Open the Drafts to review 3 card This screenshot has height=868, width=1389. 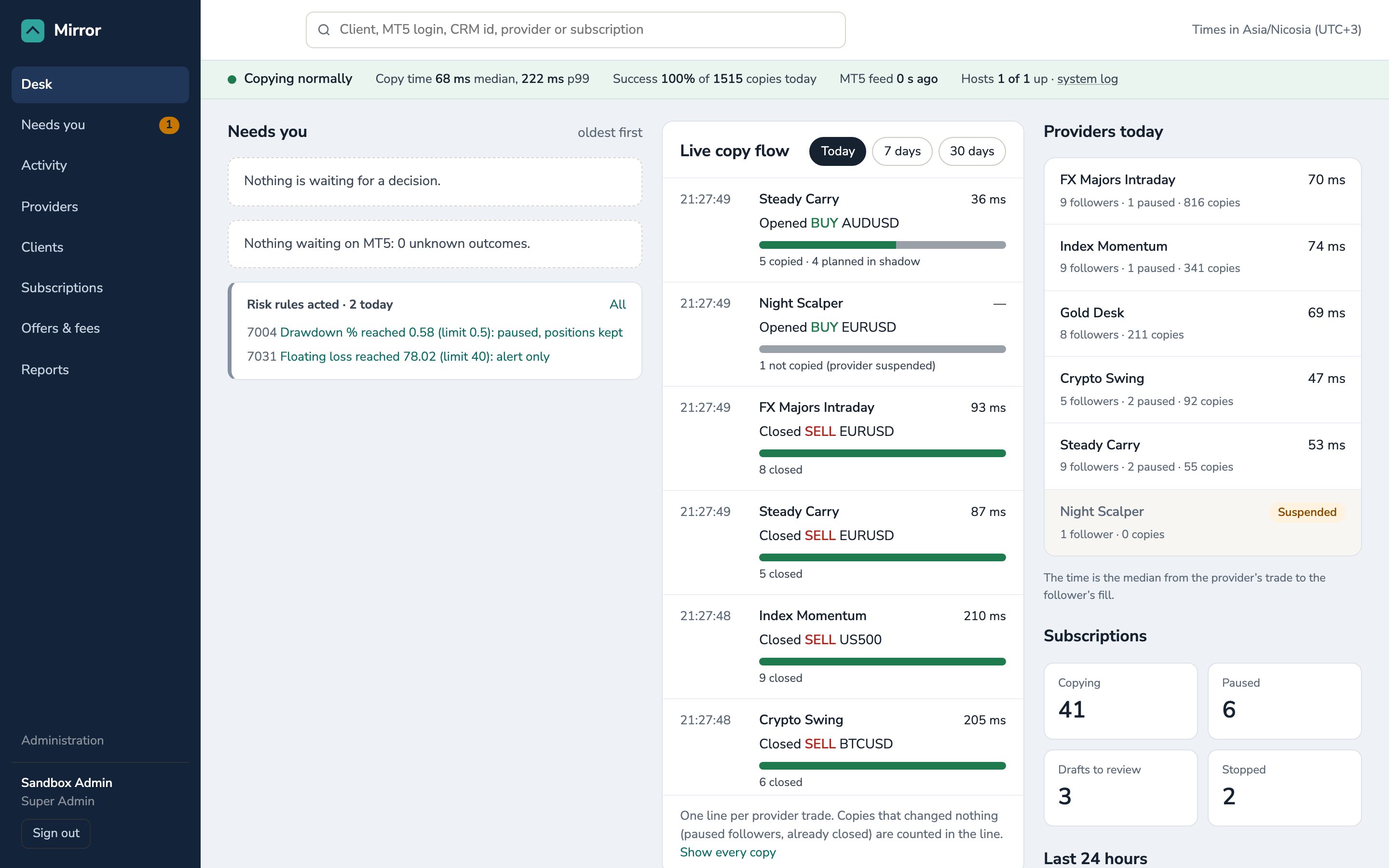[x=1120, y=787]
